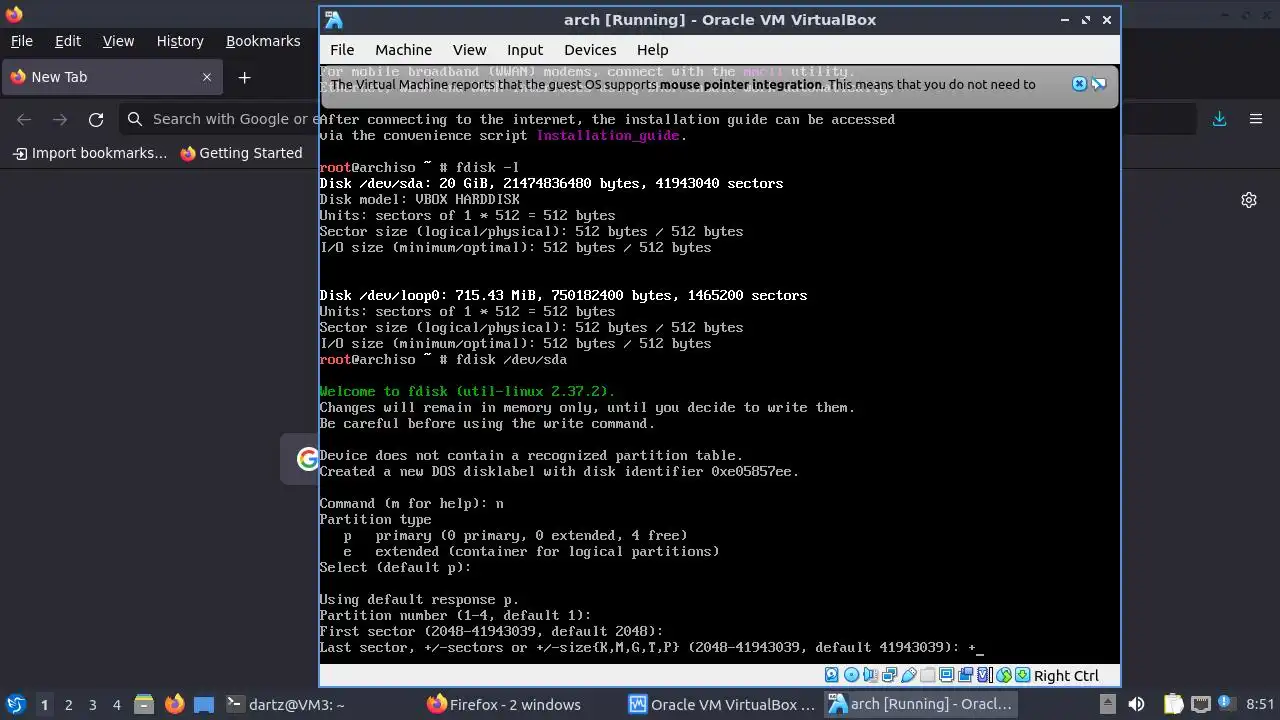Screen dimensions: 1280x720
Task: Click the optical disk indicator in VirtualBox status bar
Action: pos(852,675)
